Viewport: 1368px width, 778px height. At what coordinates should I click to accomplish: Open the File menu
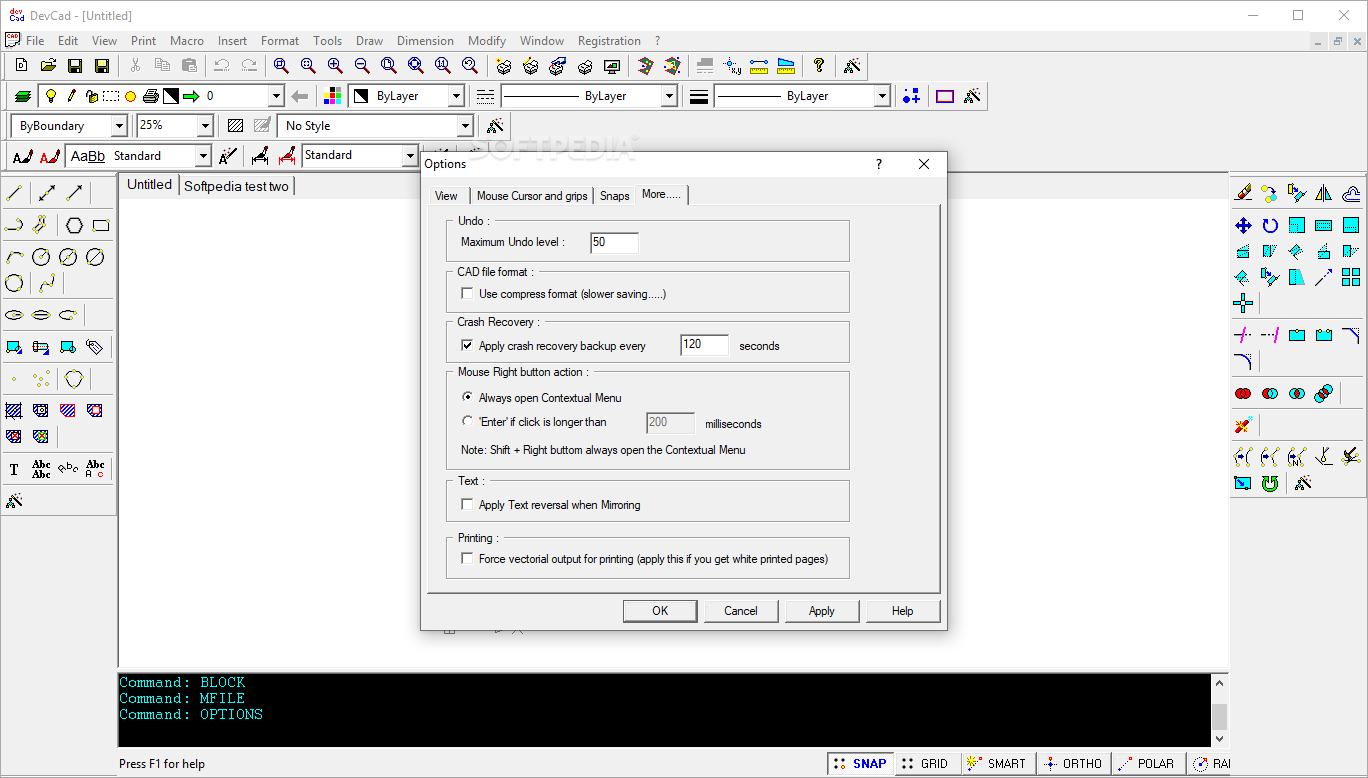(x=35, y=41)
